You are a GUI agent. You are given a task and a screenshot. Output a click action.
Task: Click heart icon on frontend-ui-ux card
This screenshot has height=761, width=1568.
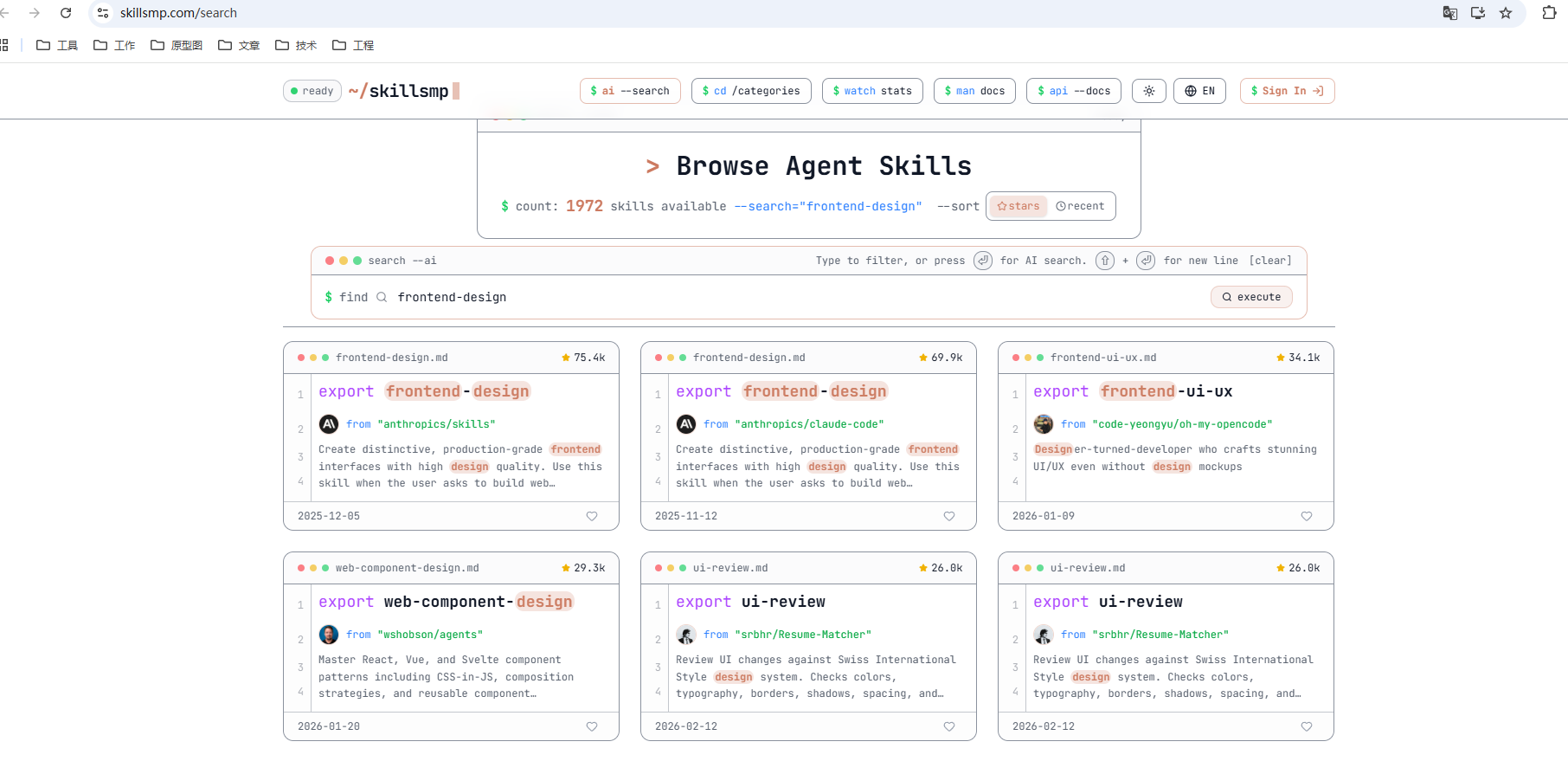(x=1307, y=516)
